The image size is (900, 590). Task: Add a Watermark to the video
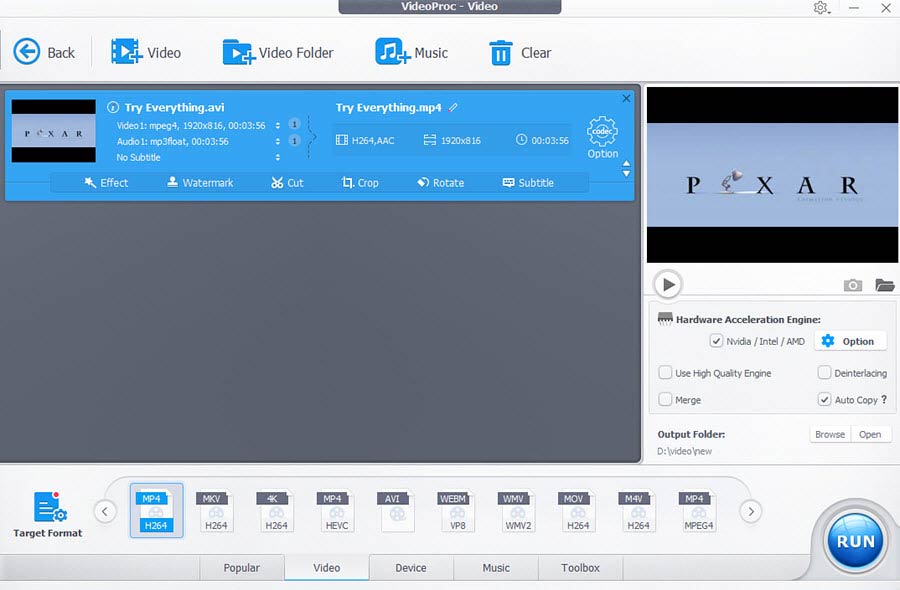click(x=200, y=183)
